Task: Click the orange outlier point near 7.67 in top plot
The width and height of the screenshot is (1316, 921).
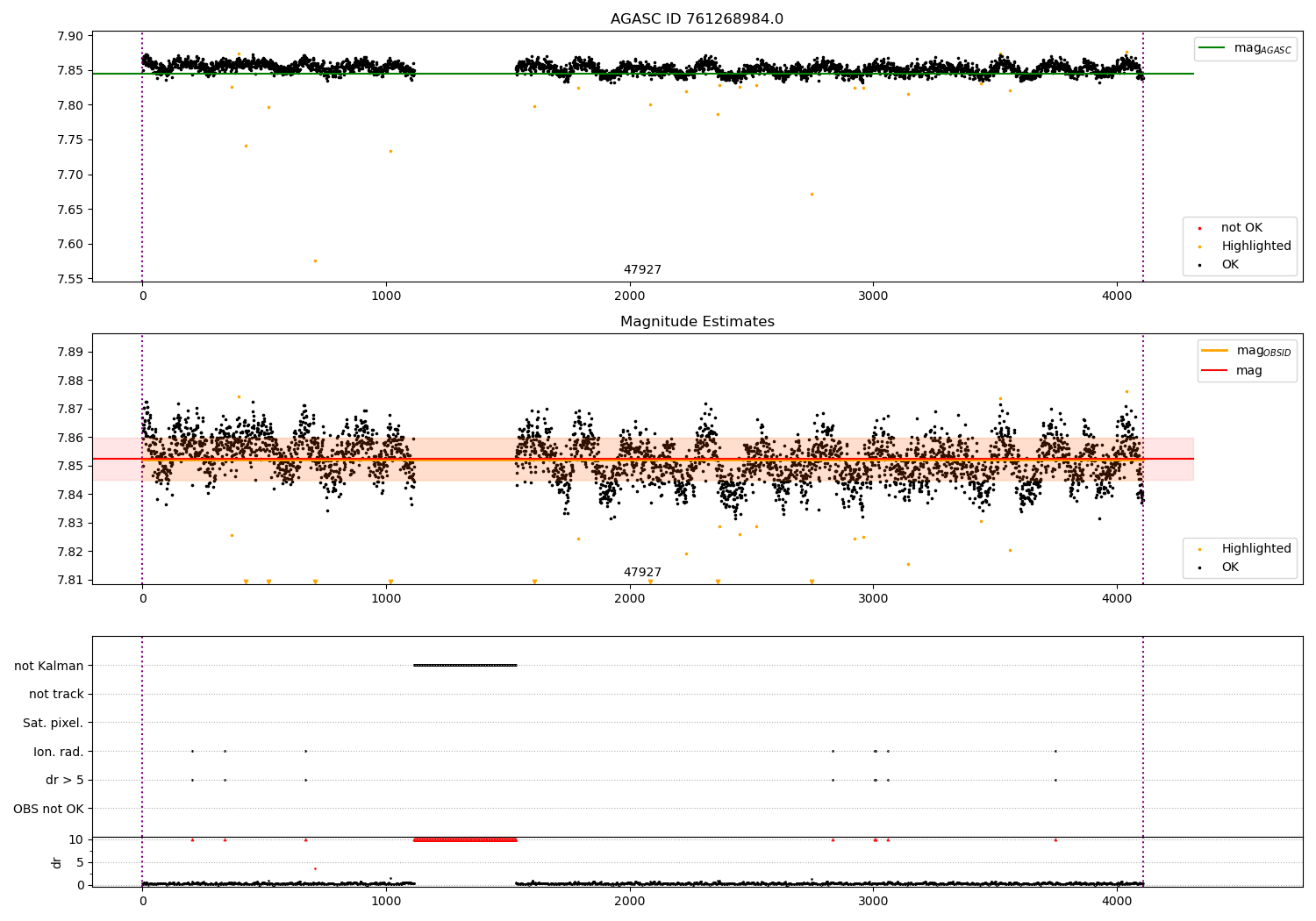Action: point(812,194)
